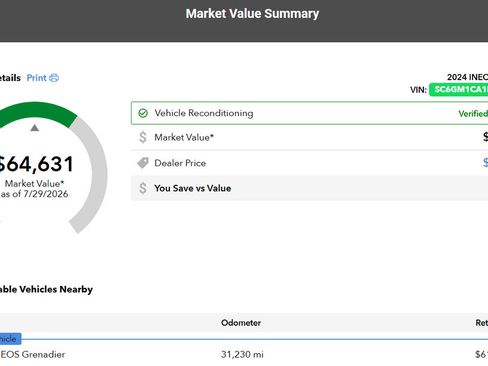
Task: Select the Dealer Price row label
Action: (x=180, y=163)
